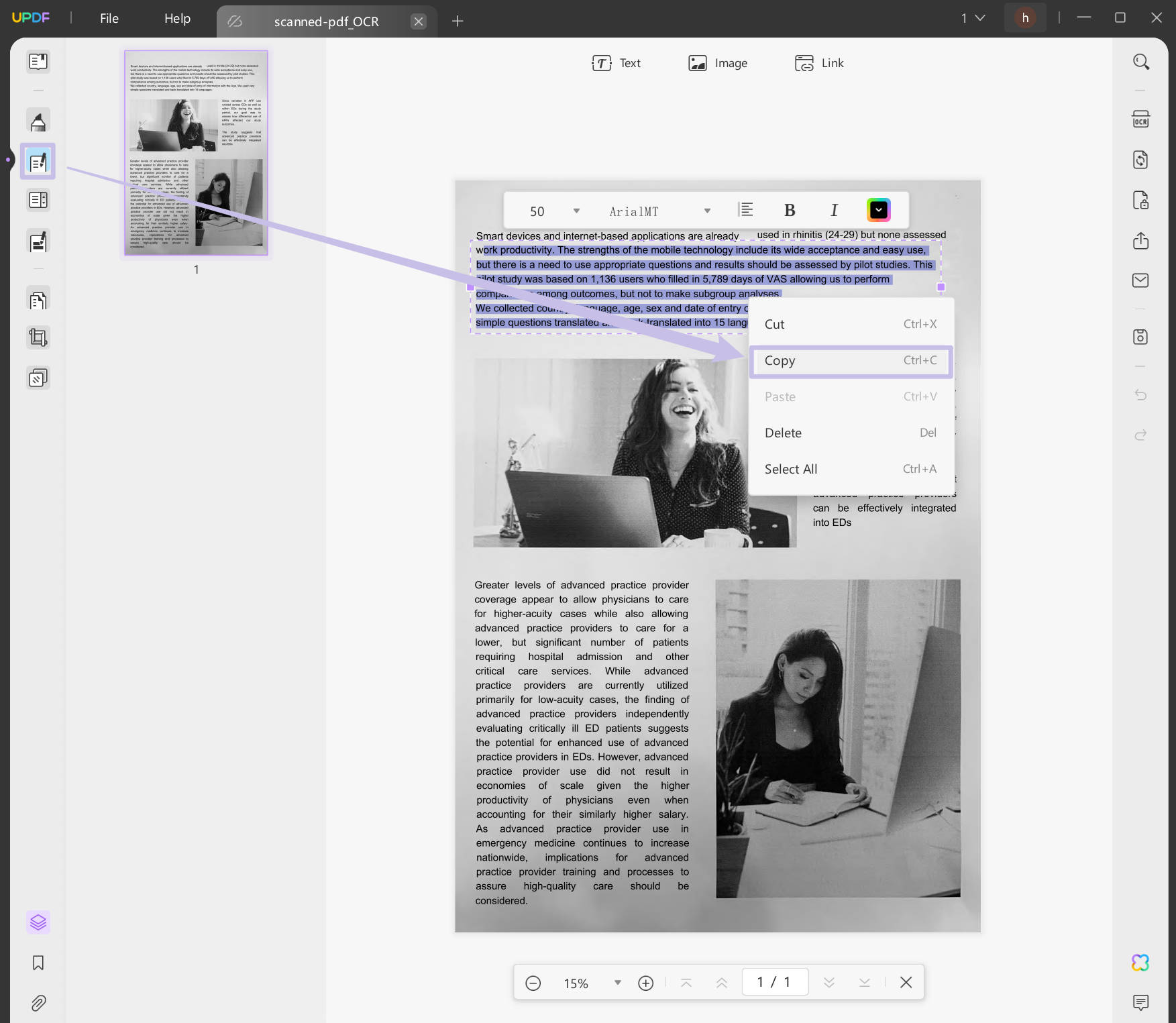
Task: Click the Link button in top toolbar
Action: (x=818, y=63)
